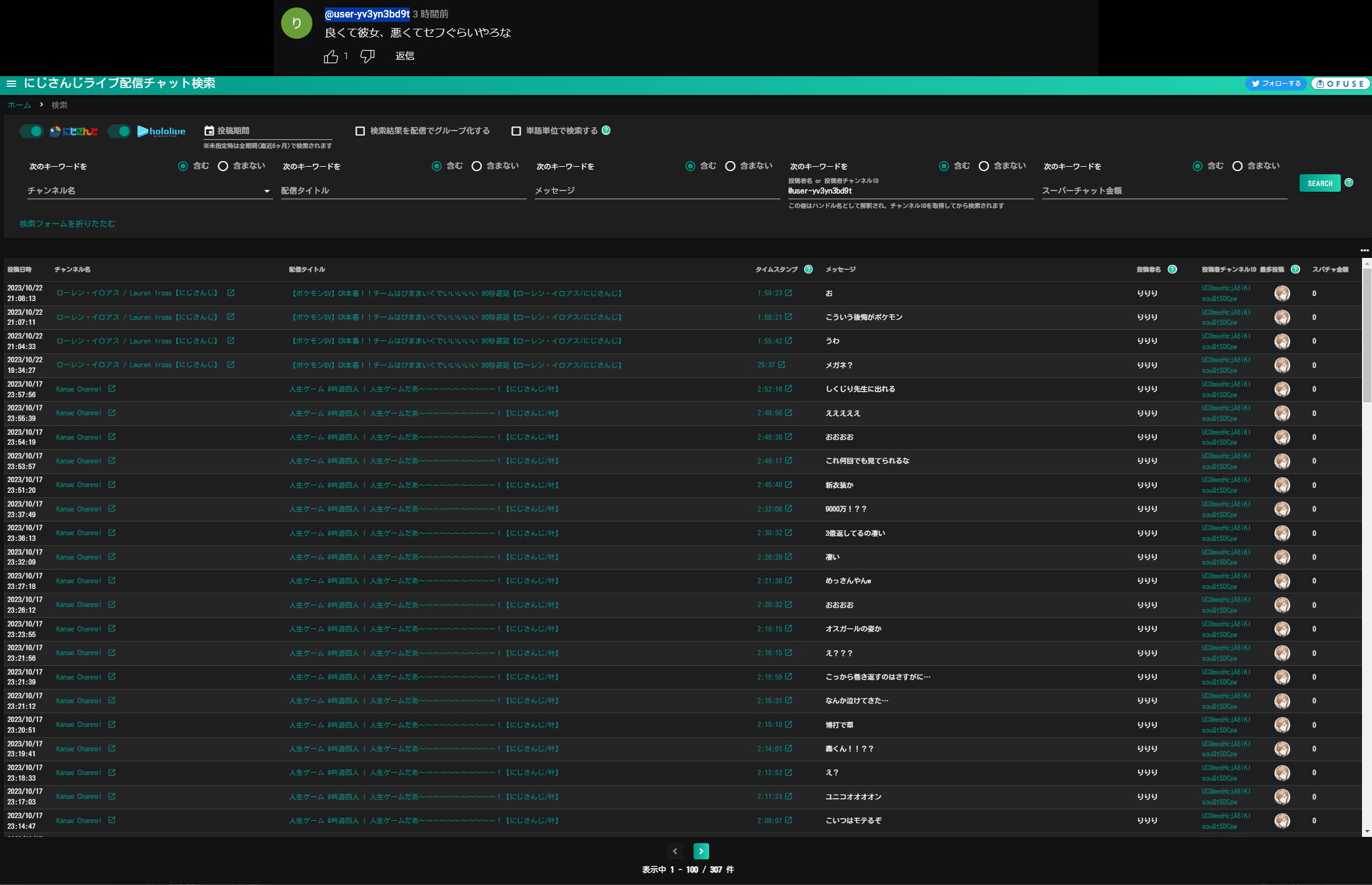Click the SEARCH button
Viewport: 1372px width, 885px height.
1320,183
